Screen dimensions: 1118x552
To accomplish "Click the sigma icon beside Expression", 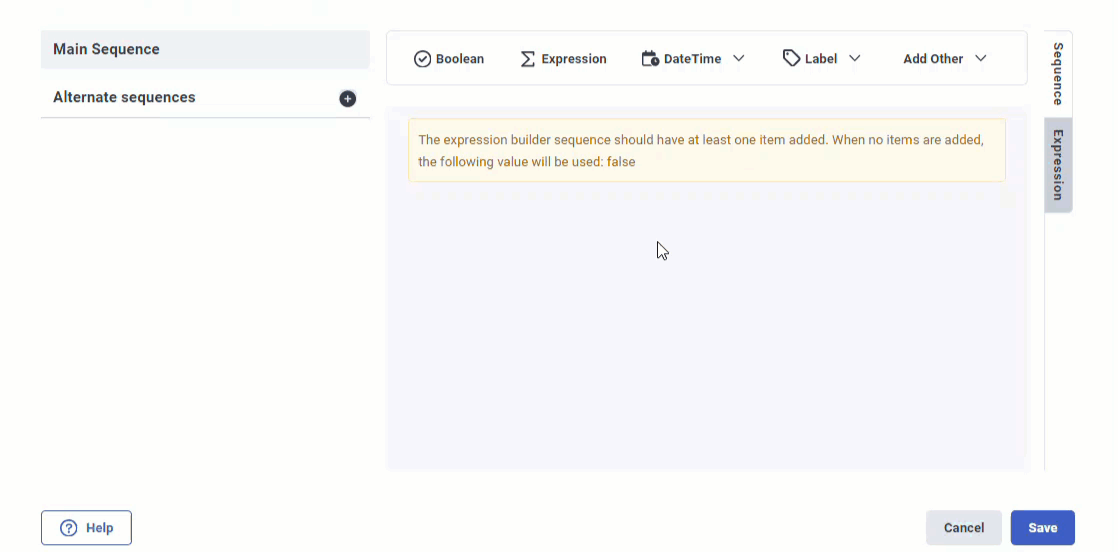I will pyautogui.click(x=528, y=59).
